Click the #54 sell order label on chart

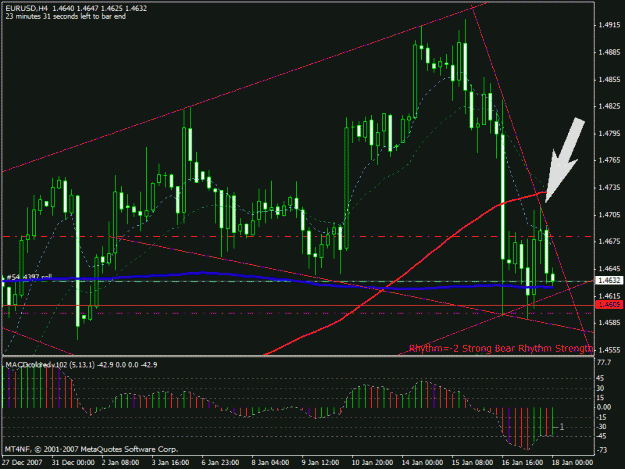29,277
